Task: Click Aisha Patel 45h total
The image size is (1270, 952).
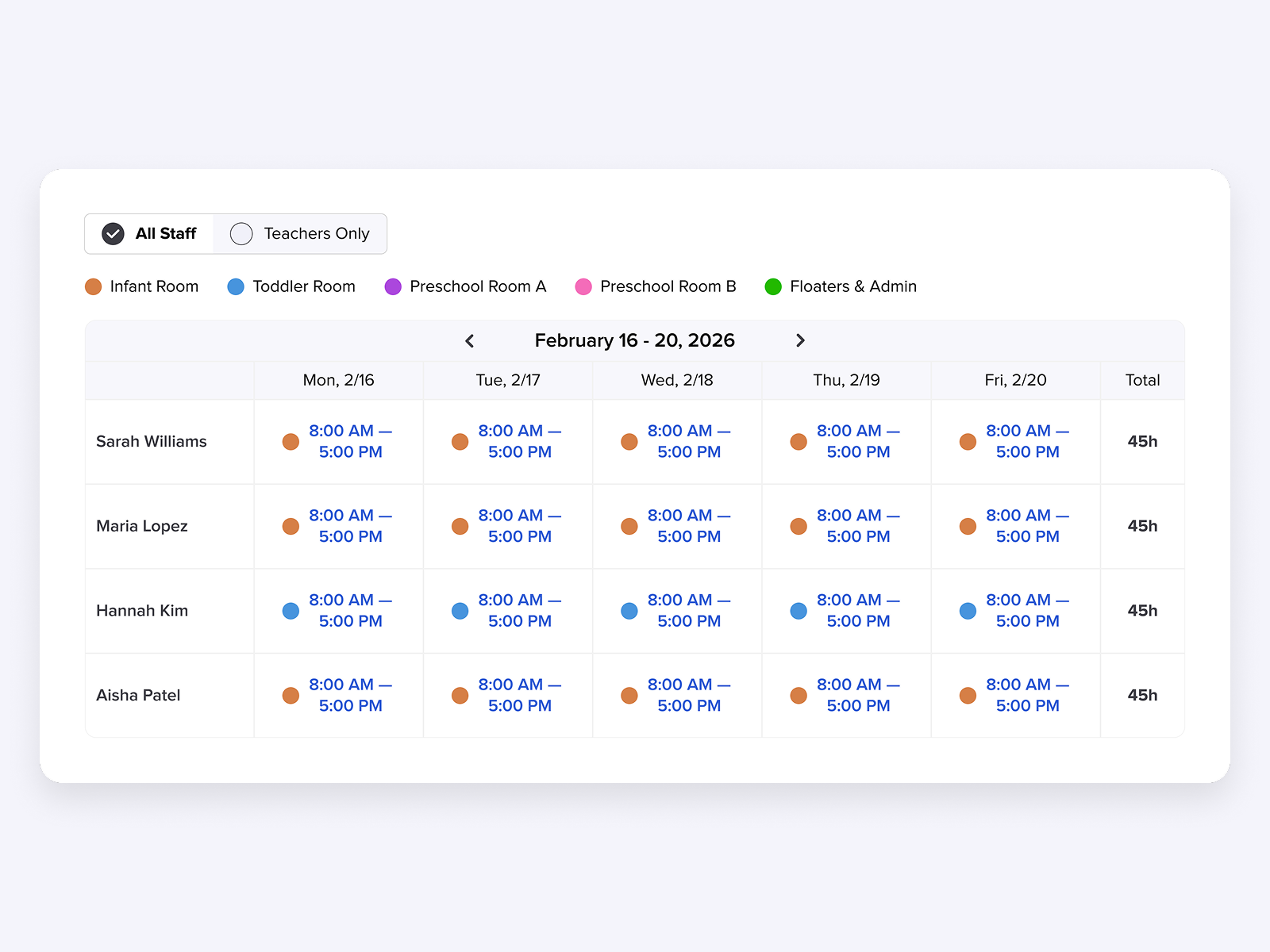Action: pos(1143,695)
